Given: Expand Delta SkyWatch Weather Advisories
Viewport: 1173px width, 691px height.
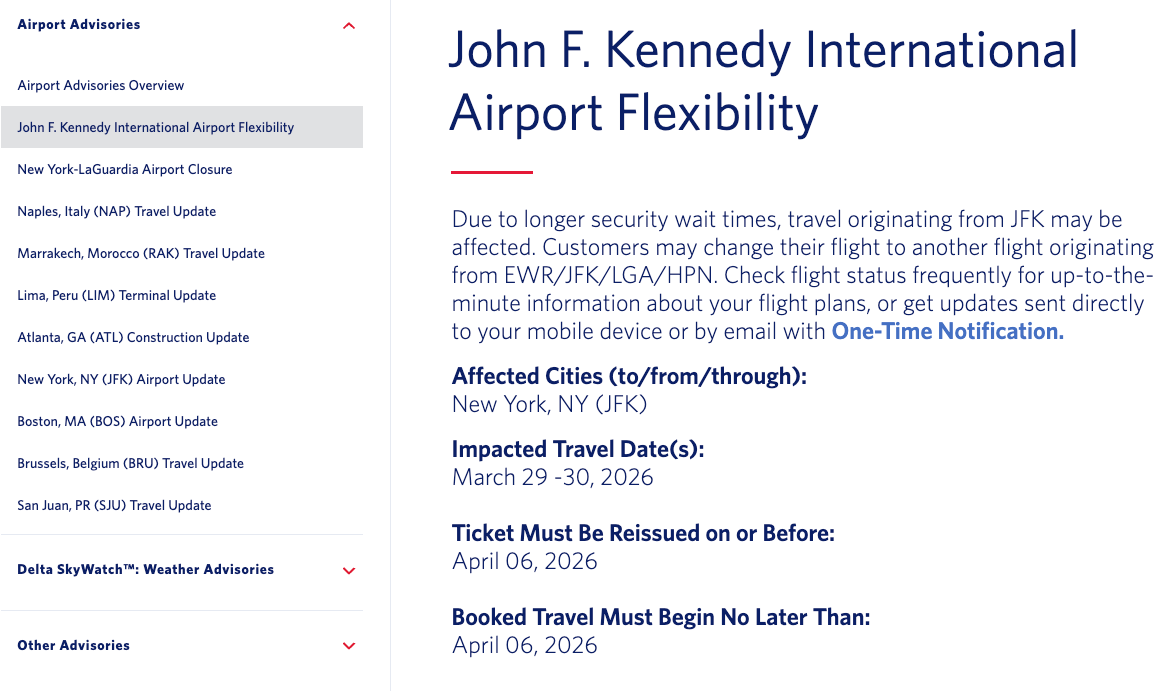Looking at the screenshot, I should (348, 569).
